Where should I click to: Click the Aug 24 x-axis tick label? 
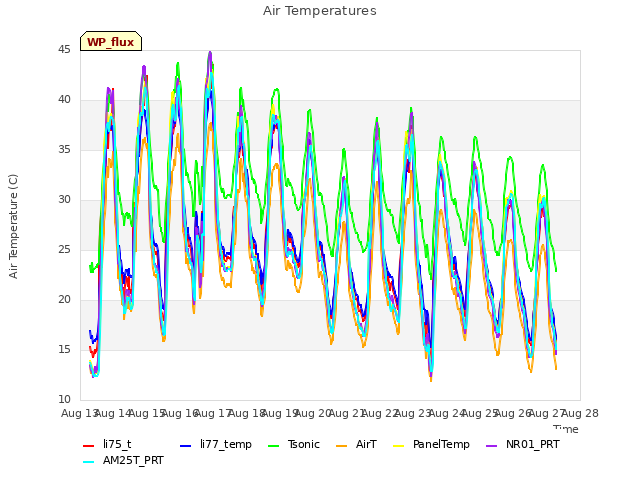pyautogui.click(x=447, y=413)
